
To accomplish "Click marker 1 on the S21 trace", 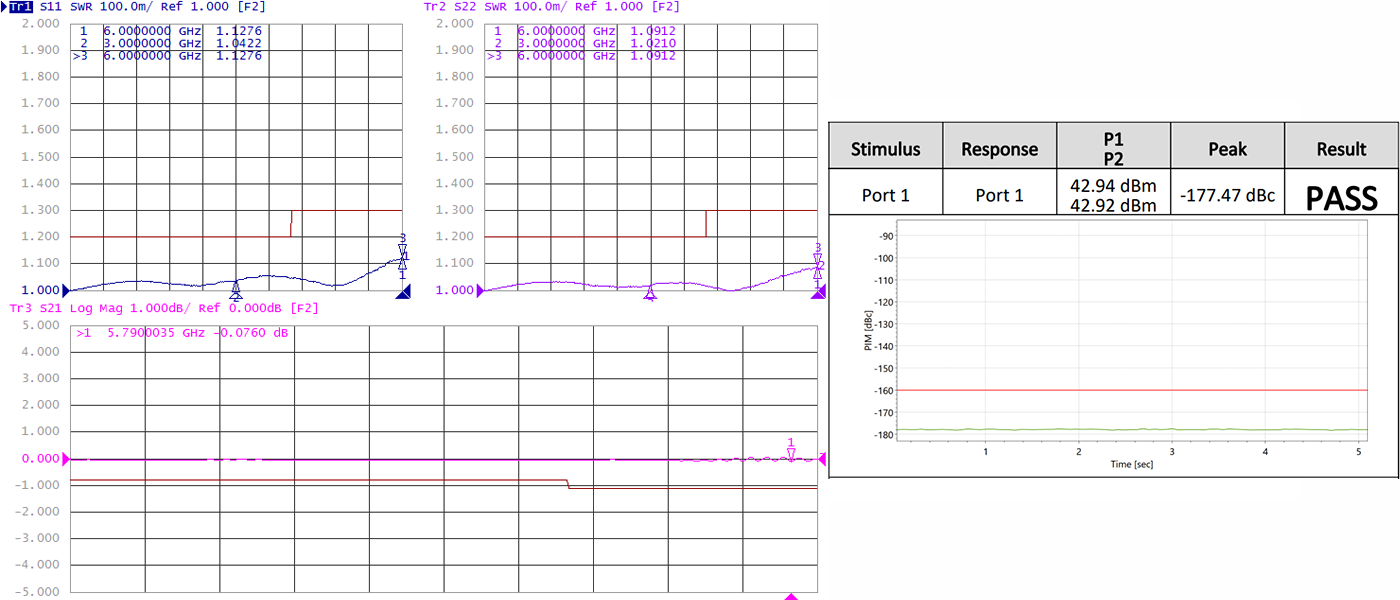I will [791, 454].
